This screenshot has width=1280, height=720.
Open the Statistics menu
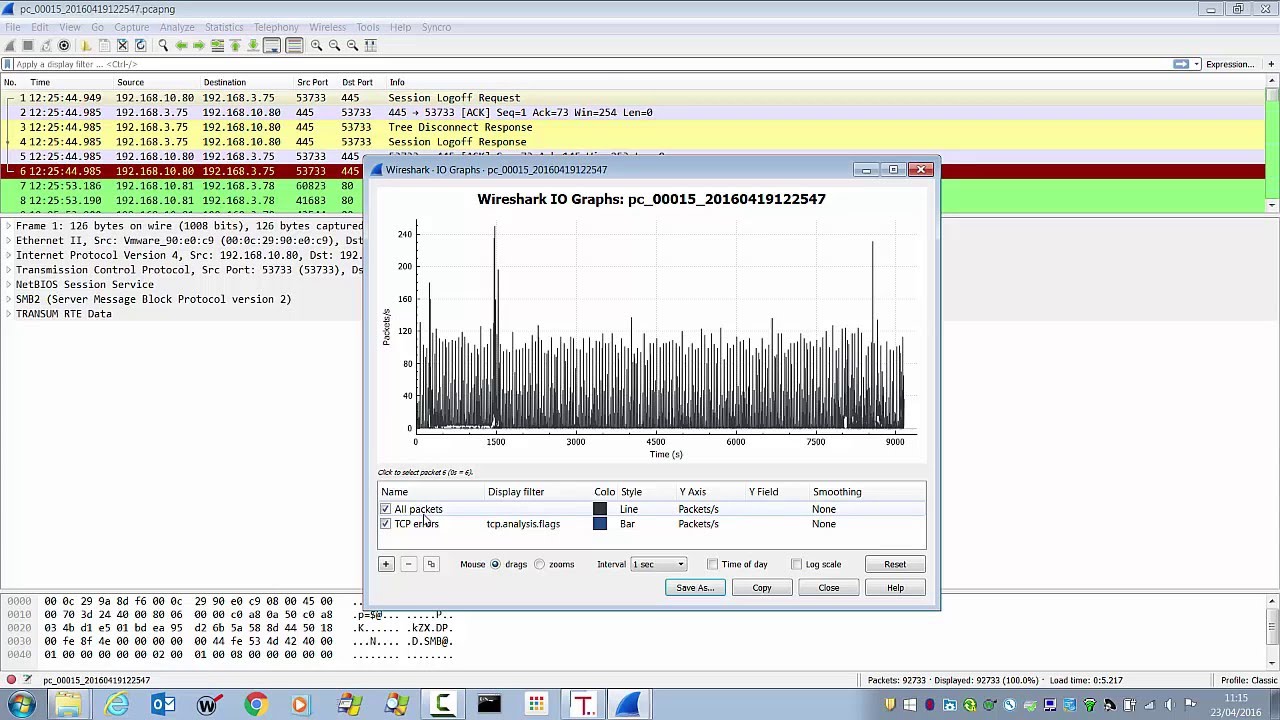224,27
